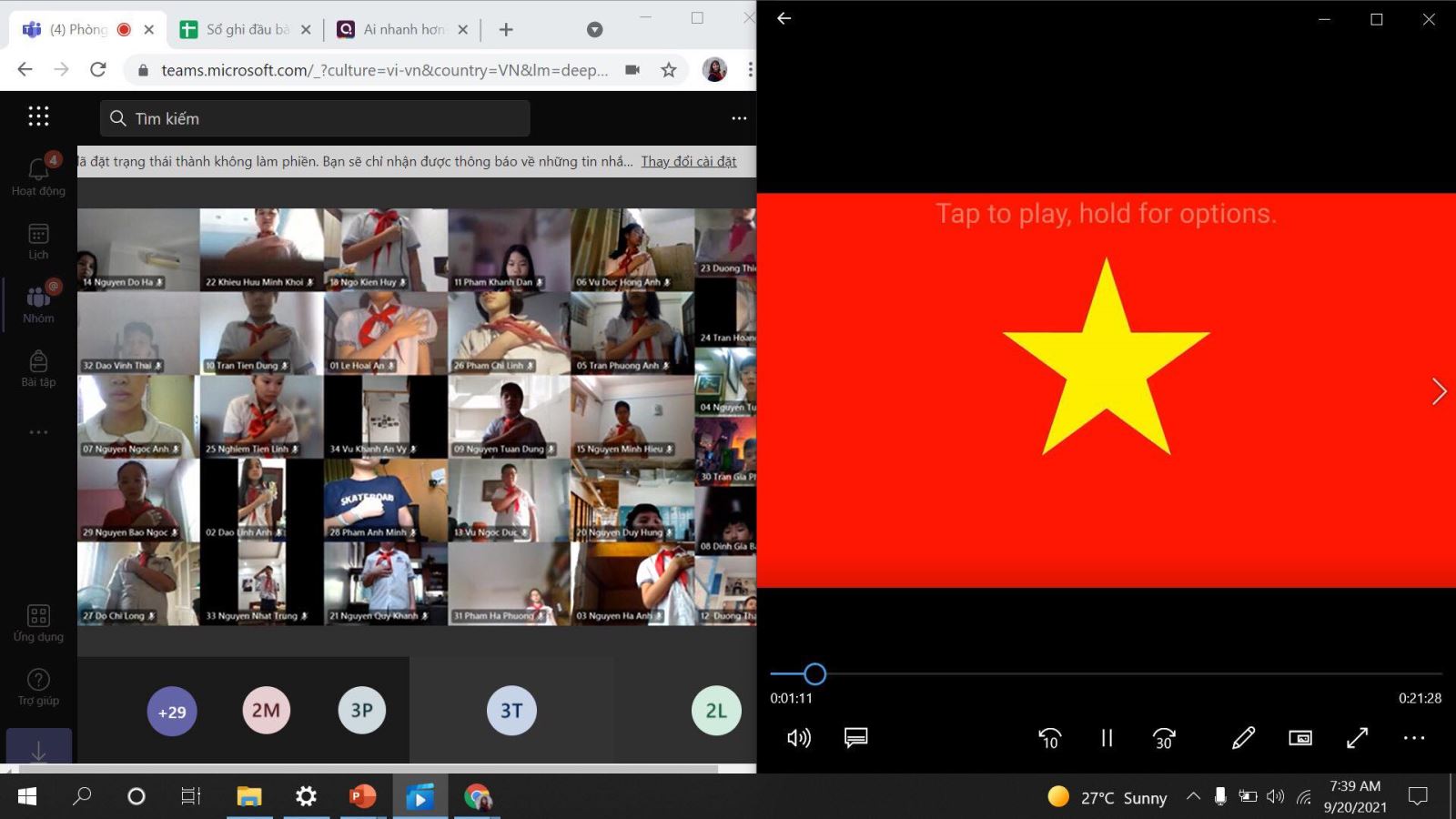
Task: Toggle subtitles in the video player
Action: coord(855,738)
